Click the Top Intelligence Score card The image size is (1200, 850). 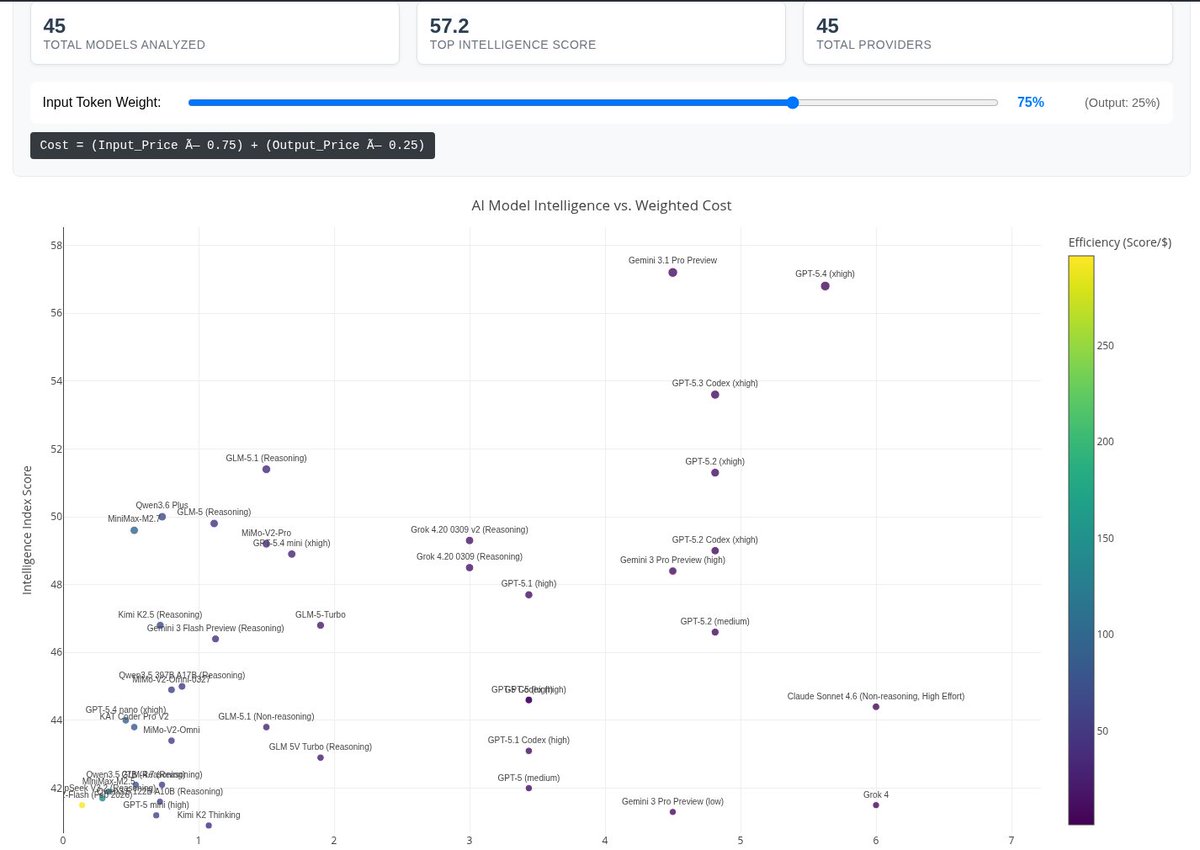tap(601, 33)
